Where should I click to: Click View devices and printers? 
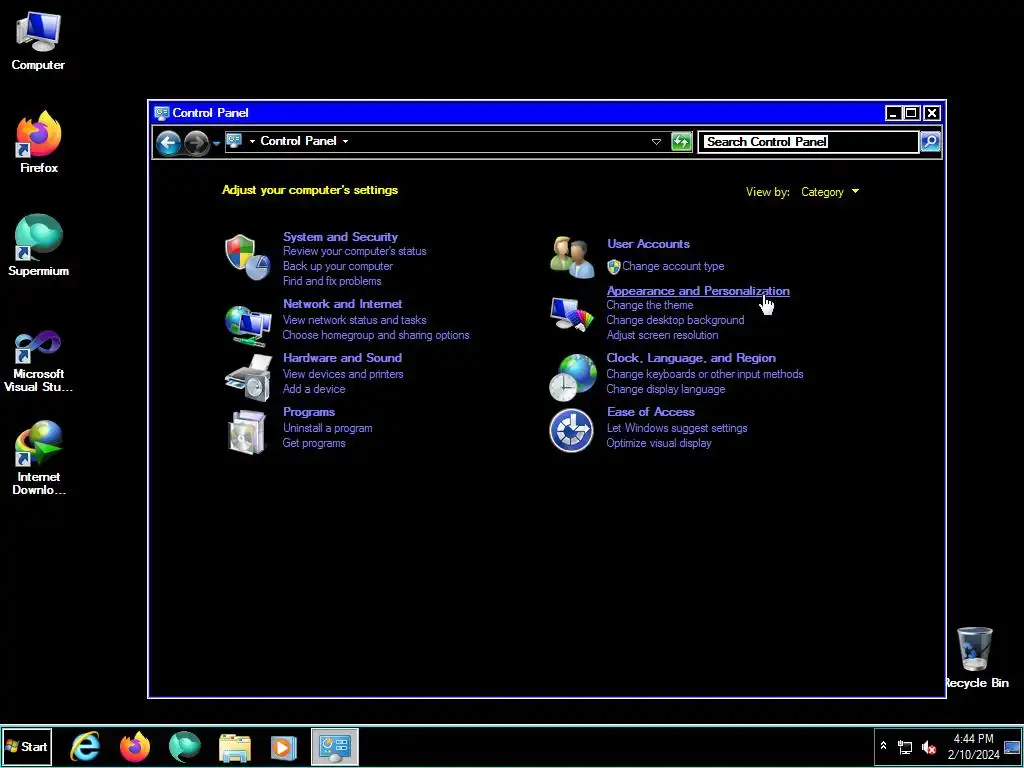point(343,374)
